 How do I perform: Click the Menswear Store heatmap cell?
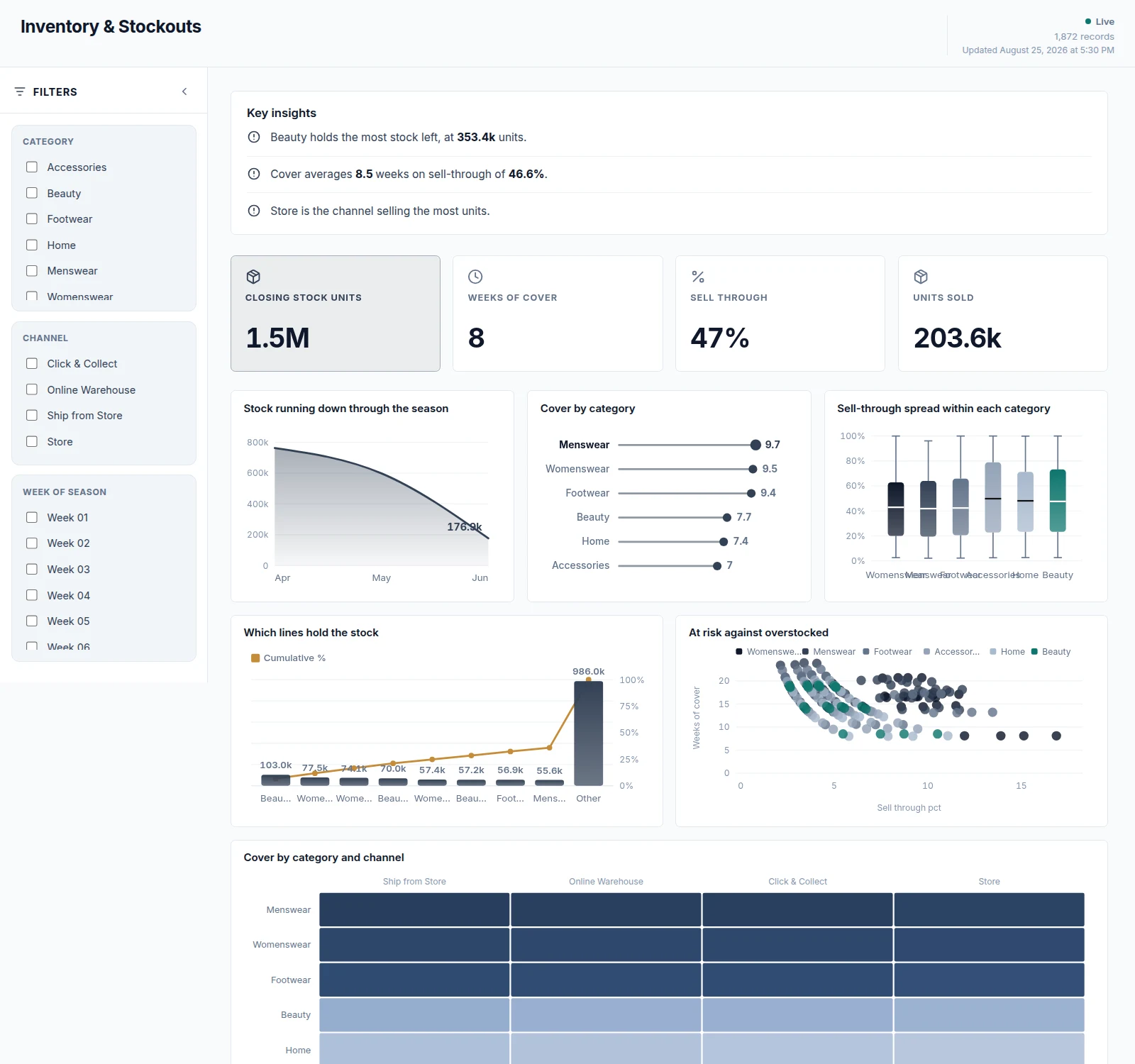(989, 909)
